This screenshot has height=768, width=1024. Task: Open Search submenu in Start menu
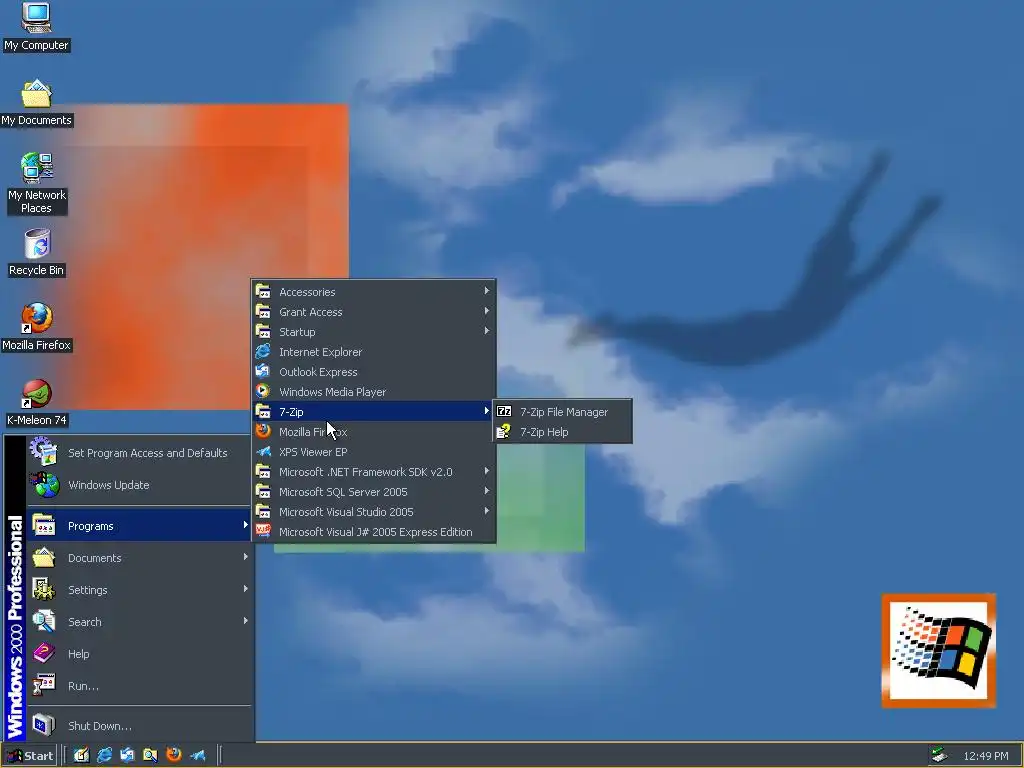[138, 622]
